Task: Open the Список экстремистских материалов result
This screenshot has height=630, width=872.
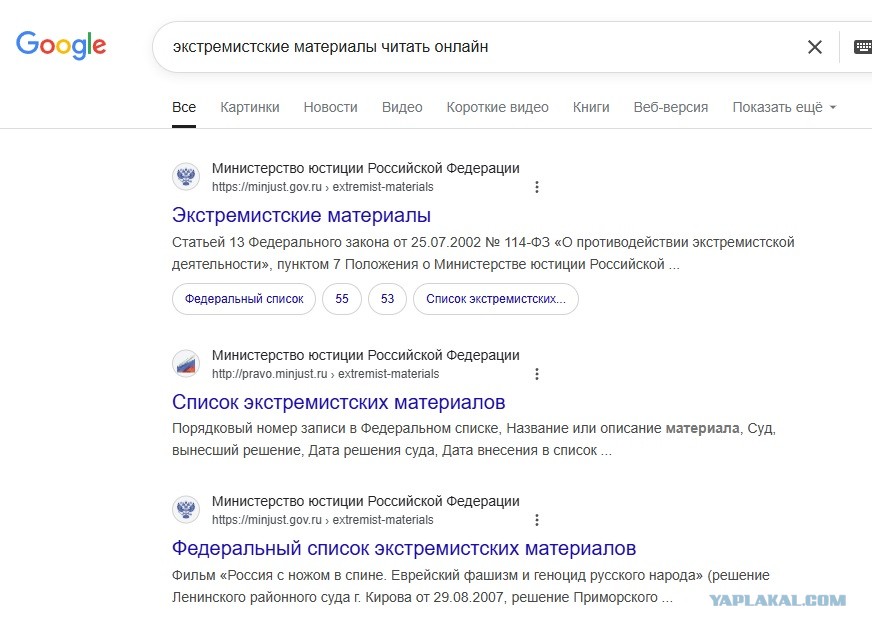Action: tap(339, 402)
